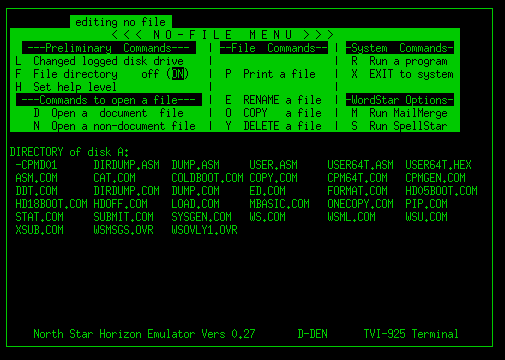Screen dimensions: 505x360
Task: Pick 'E RENAME a file' command
Action: (x=273, y=100)
